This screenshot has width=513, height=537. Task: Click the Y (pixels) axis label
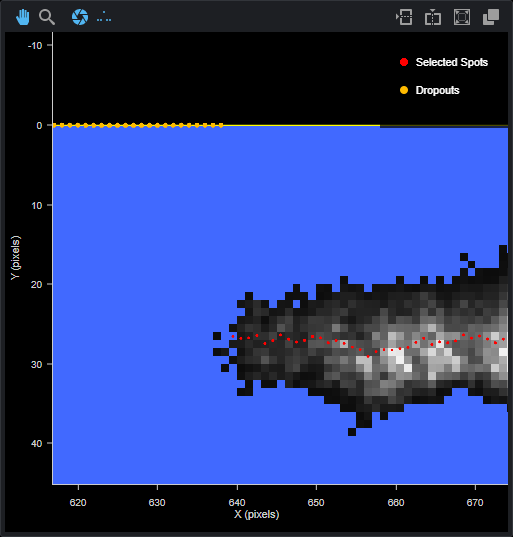(15, 258)
